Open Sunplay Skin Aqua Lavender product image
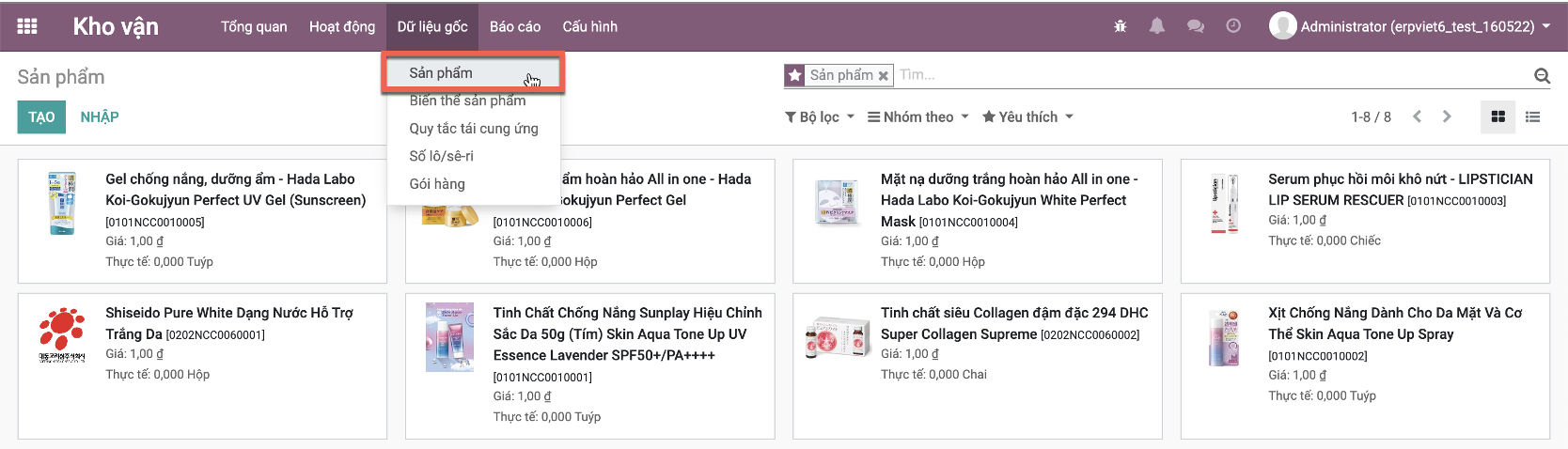 [449, 337]
